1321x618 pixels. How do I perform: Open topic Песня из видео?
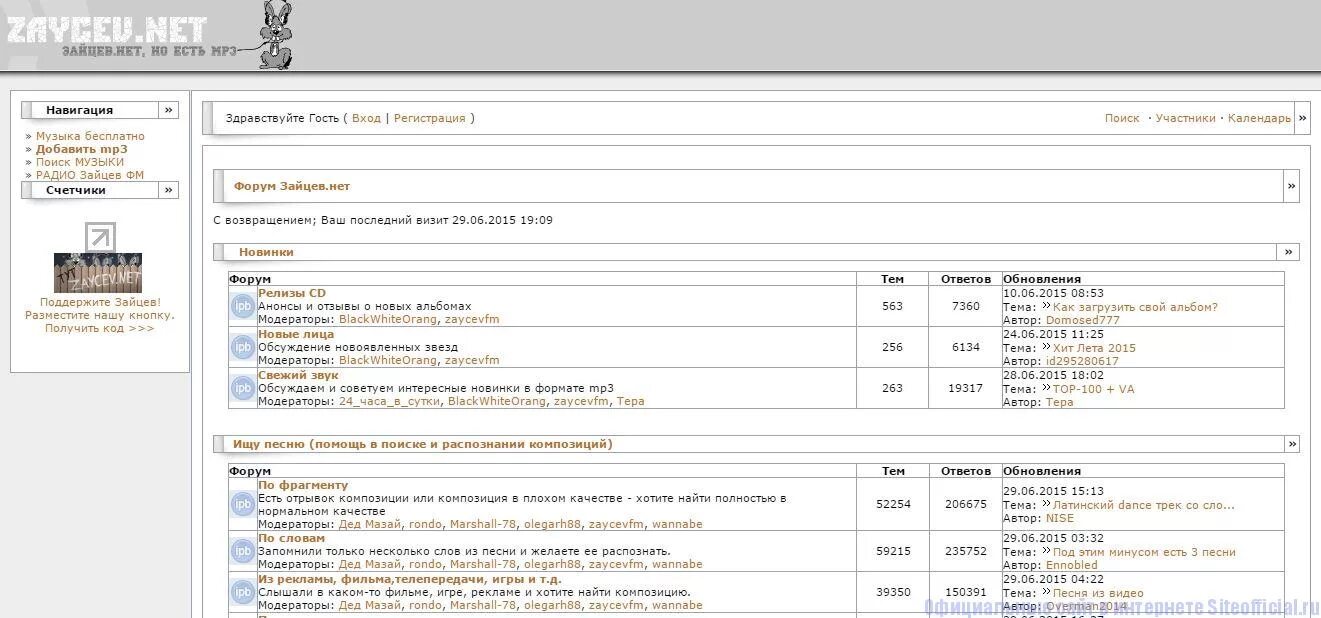(x=1098, y=593)
